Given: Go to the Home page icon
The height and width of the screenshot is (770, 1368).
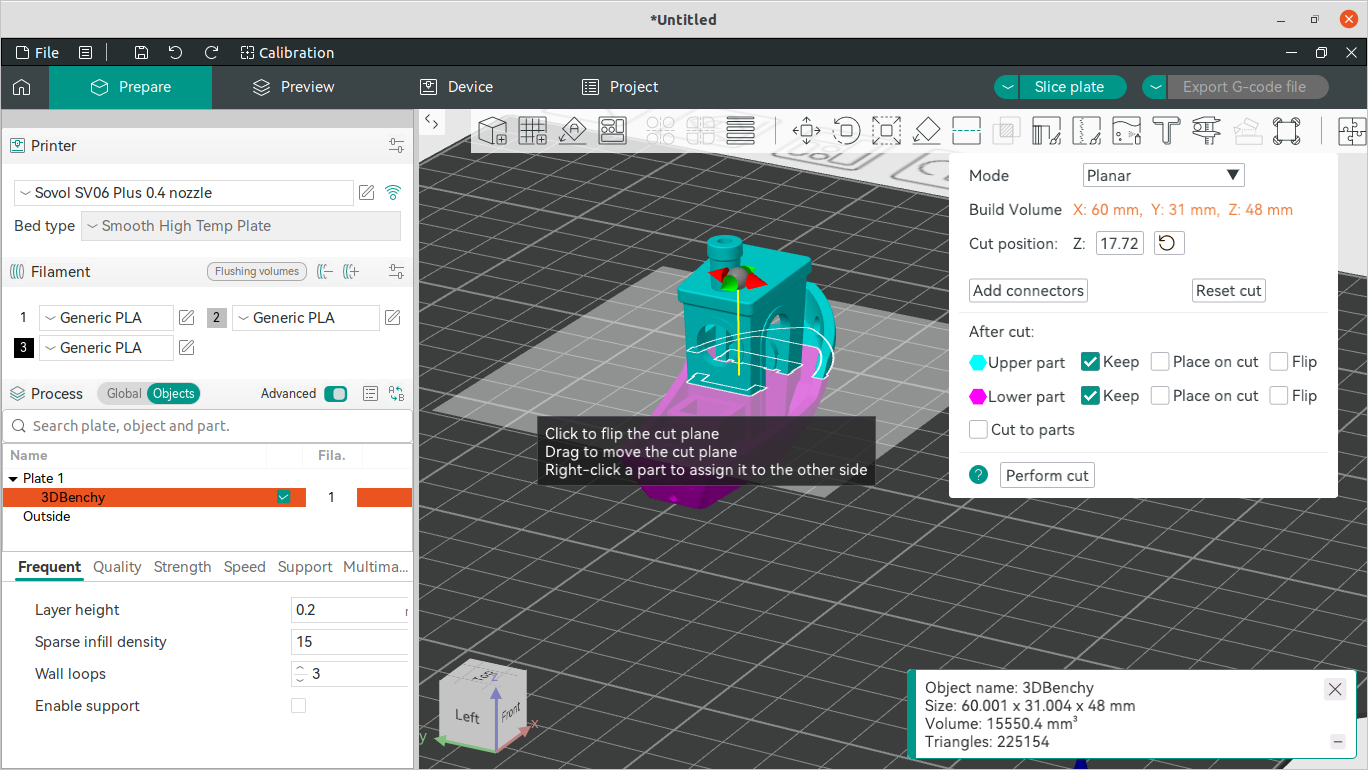Looking at the screenshot, I should (22, 87).
